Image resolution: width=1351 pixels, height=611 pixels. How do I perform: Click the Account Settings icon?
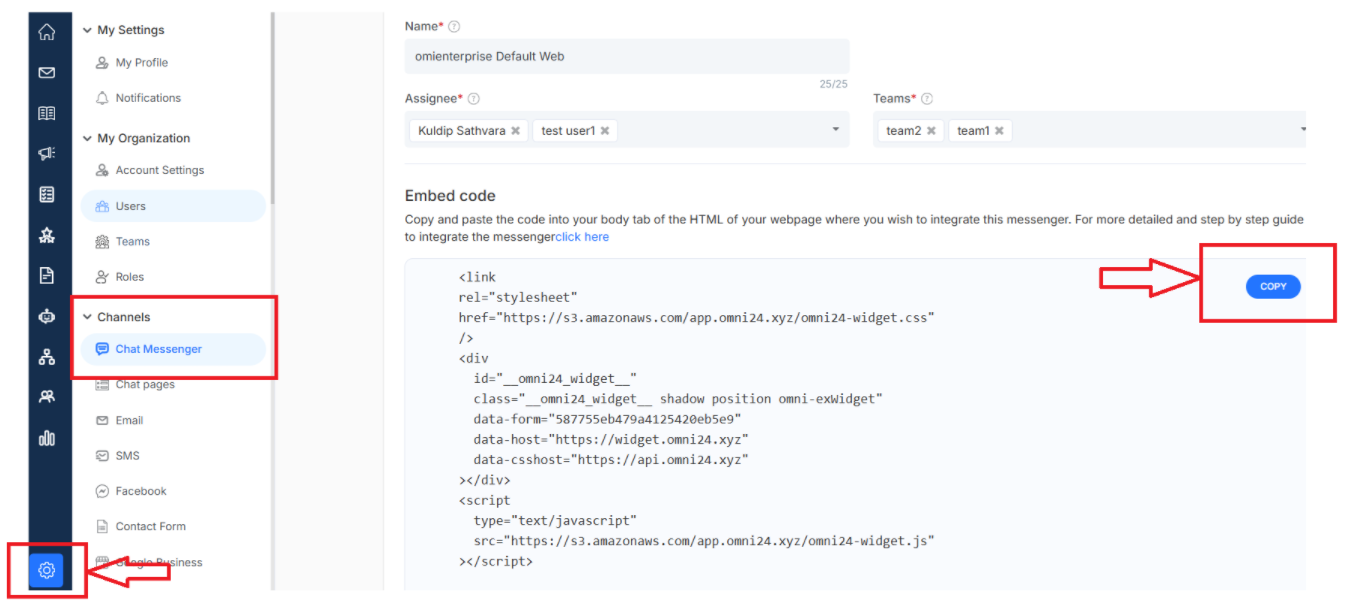point(102,170)
